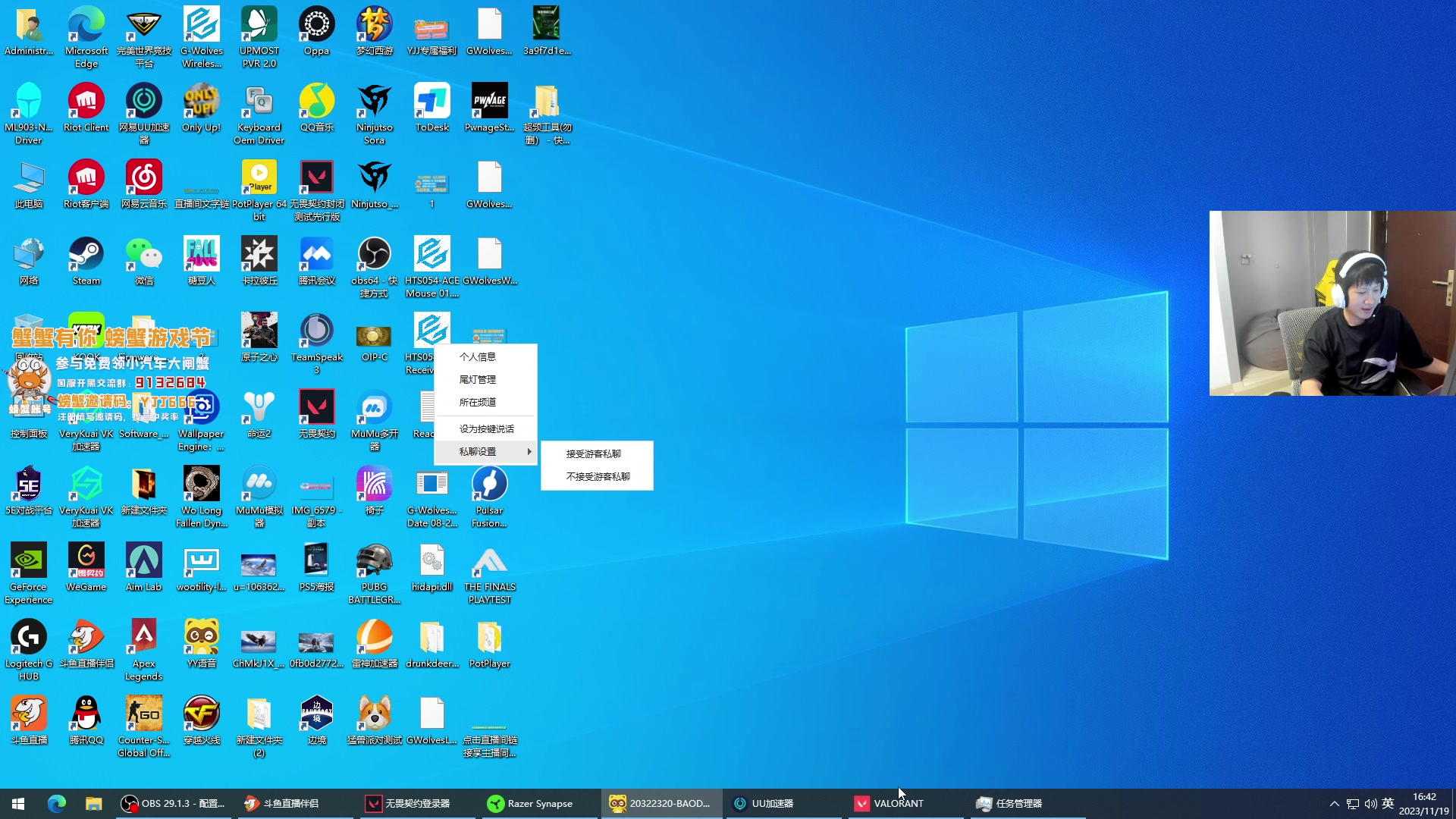Open the Steam desktop icon

click(x=86, y=256)
